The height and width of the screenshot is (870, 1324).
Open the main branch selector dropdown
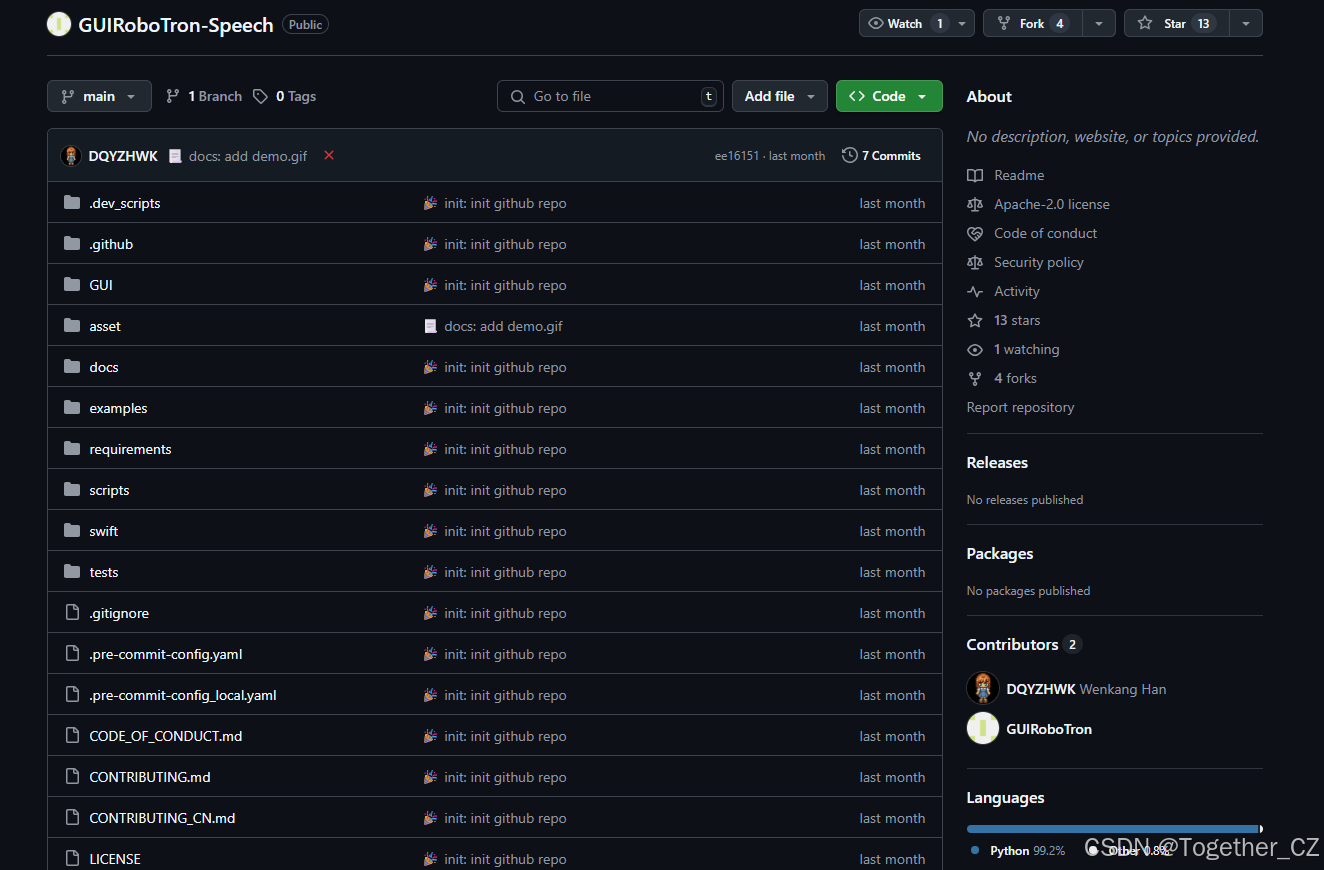point(99,96)
